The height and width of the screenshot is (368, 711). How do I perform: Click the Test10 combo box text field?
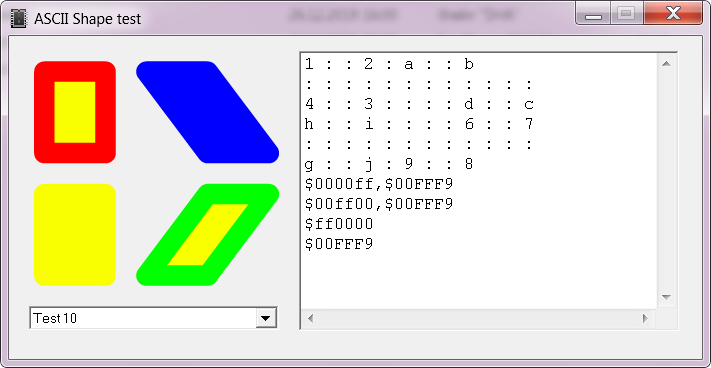[x=143, y=318]
